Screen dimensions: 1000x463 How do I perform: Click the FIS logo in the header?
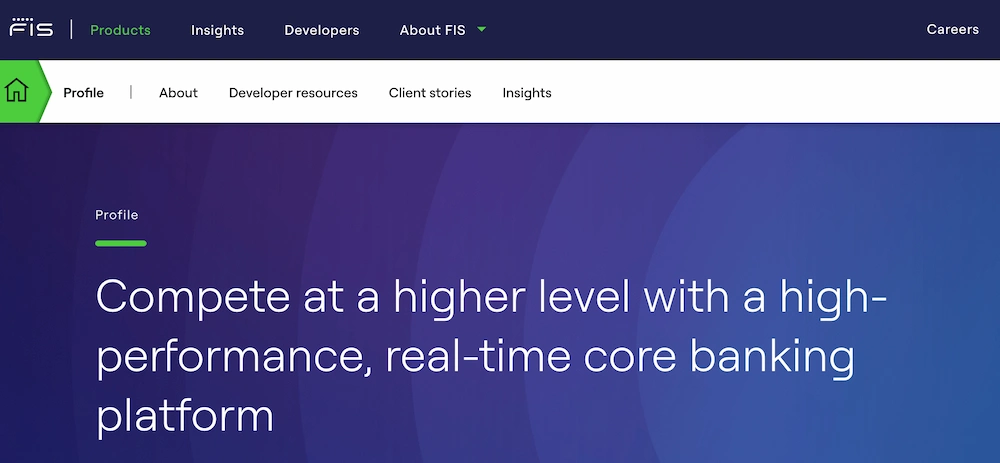pos(31,28)
